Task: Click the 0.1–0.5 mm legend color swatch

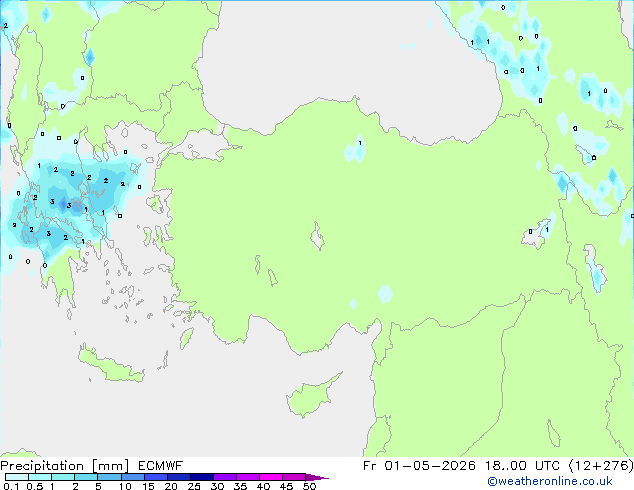Action: 17,477
